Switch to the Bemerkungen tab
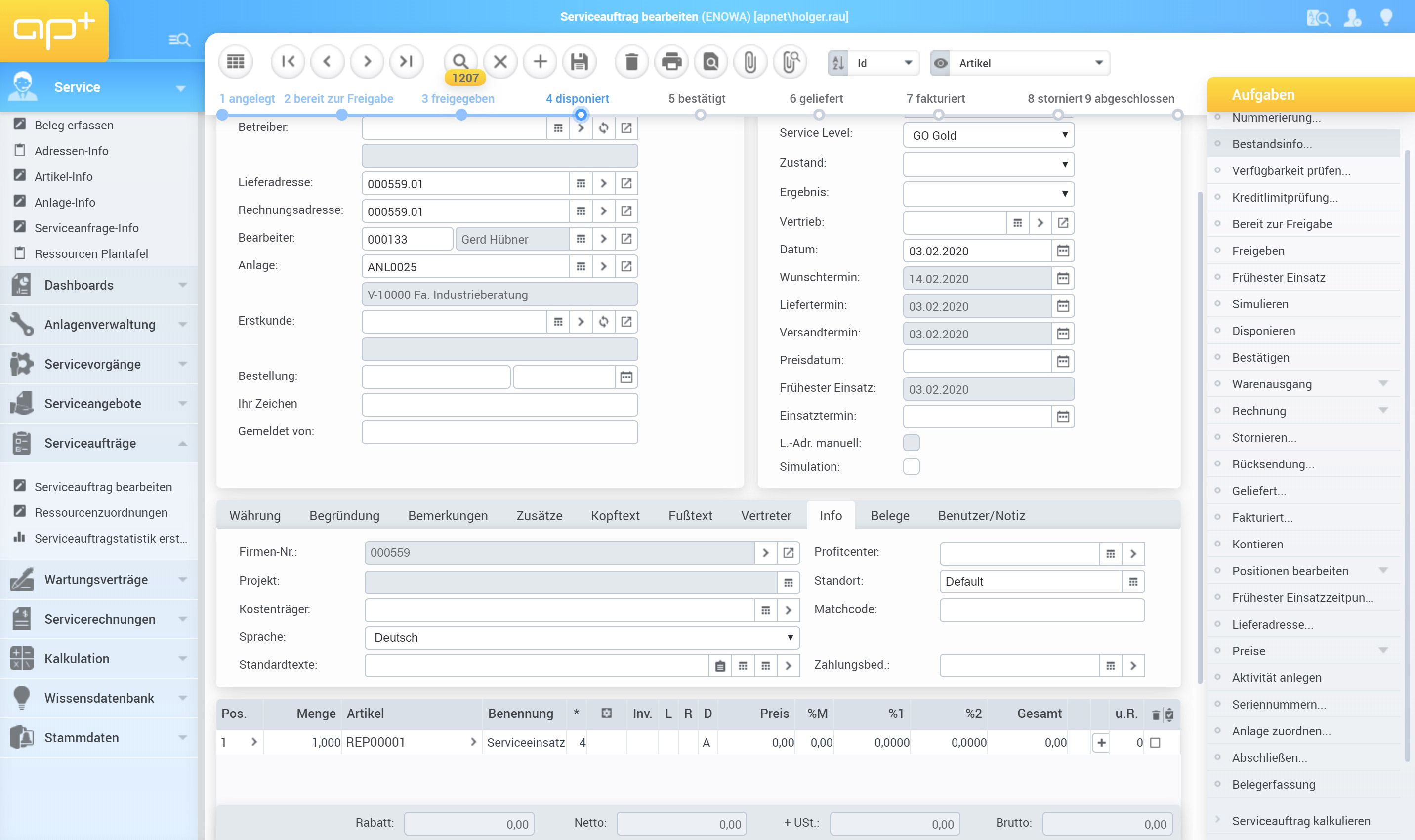The width and height of the screenshot is (1415, 840). tap(448, 516)
